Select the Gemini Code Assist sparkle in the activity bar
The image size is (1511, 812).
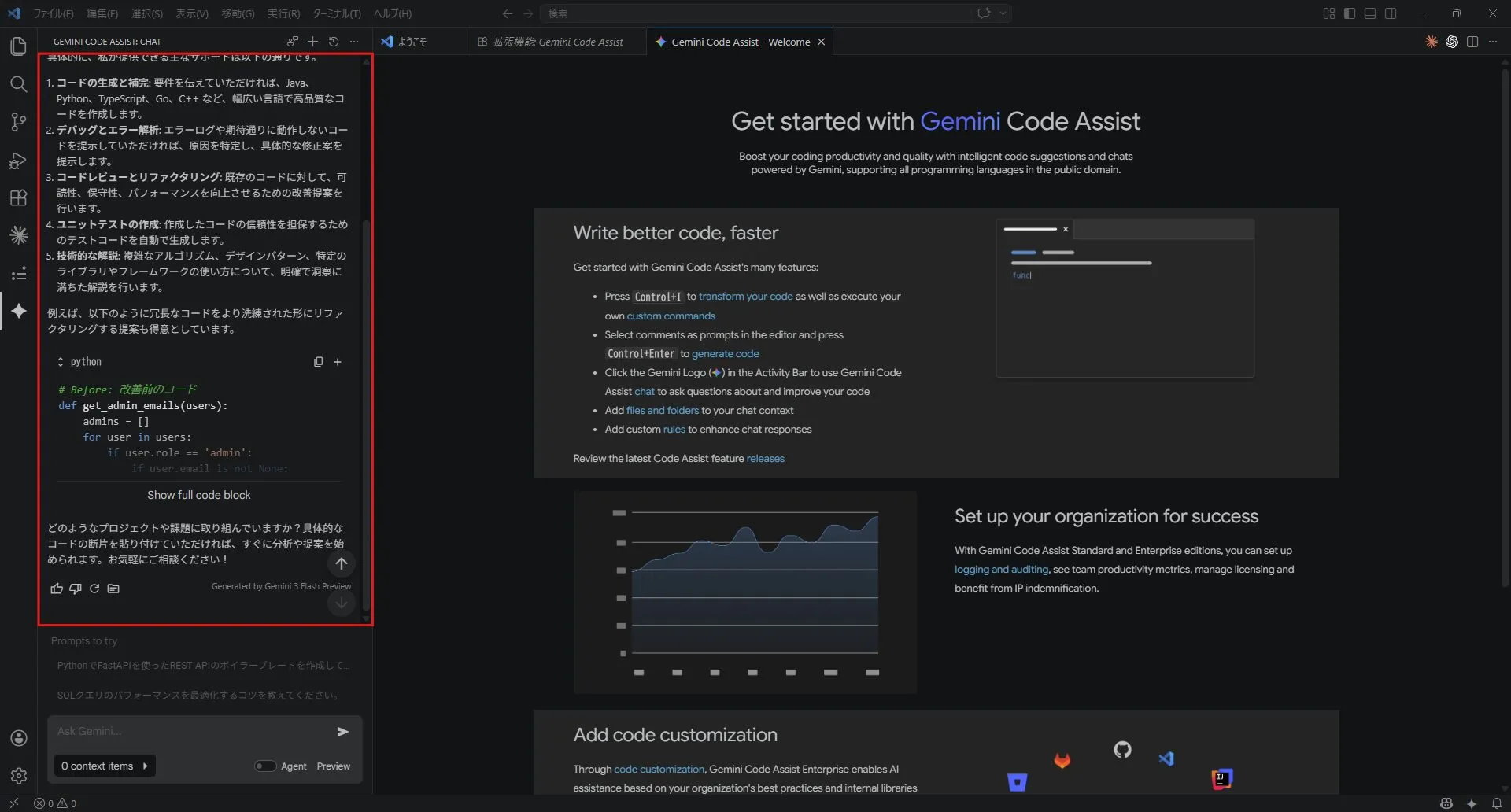(18, 311)
